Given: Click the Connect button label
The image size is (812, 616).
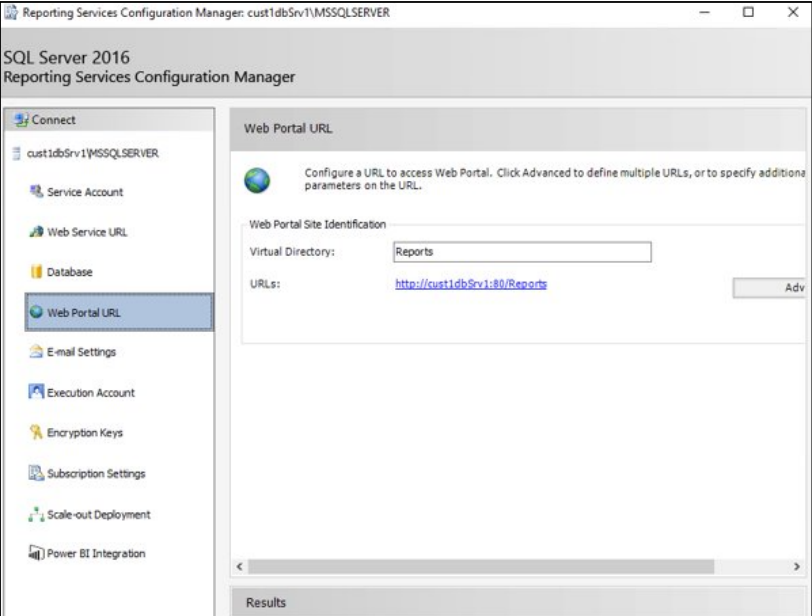Looking at the screenshot, I should point(53,120).
